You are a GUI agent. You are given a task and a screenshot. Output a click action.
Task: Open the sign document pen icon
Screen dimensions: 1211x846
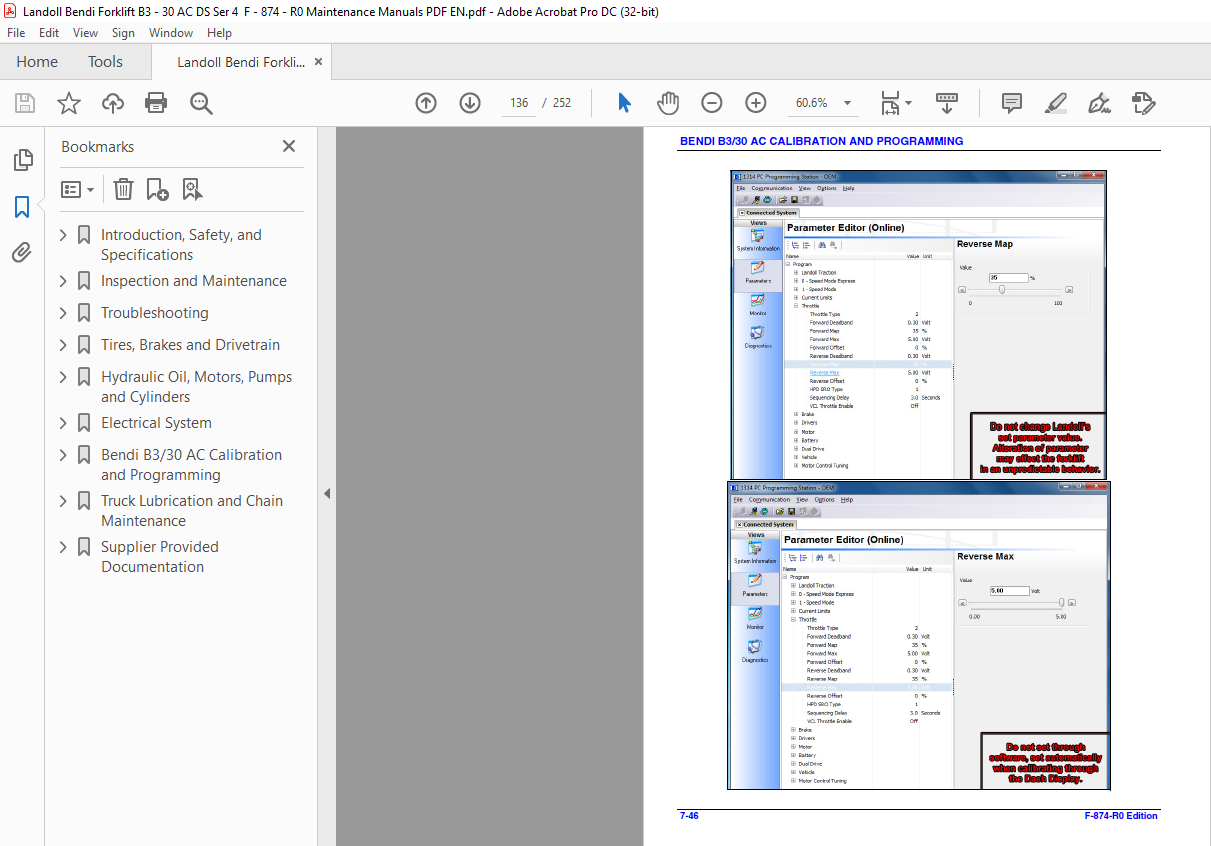point(1099,103)
